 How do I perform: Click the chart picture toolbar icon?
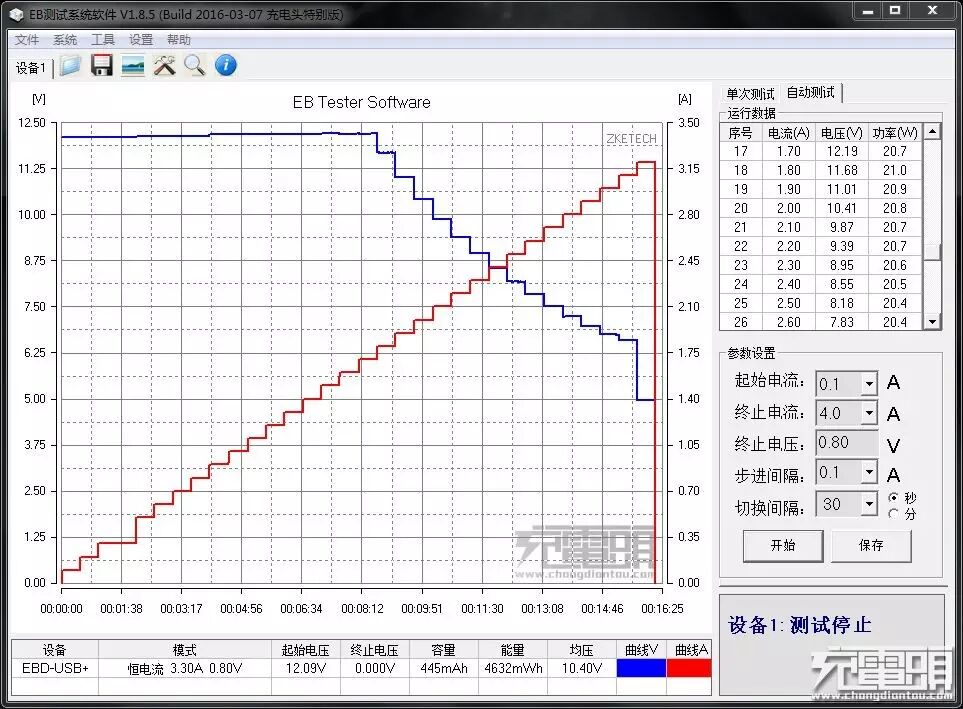click(x=133, y=65)
